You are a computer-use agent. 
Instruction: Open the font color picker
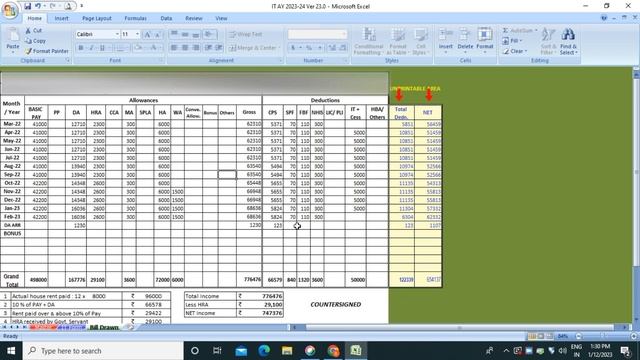pos(160,48)
